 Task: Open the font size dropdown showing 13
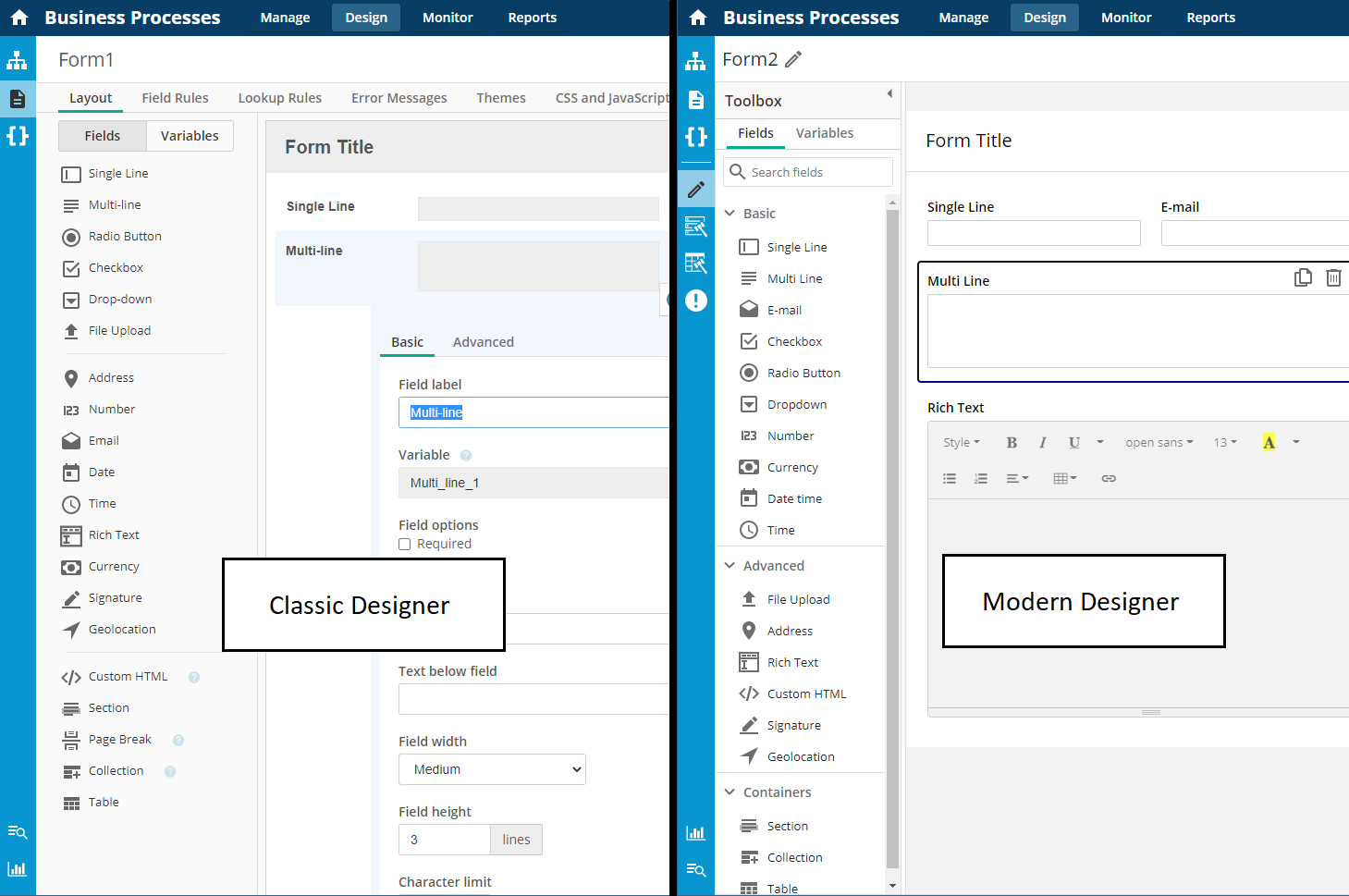coord(1224,442)
